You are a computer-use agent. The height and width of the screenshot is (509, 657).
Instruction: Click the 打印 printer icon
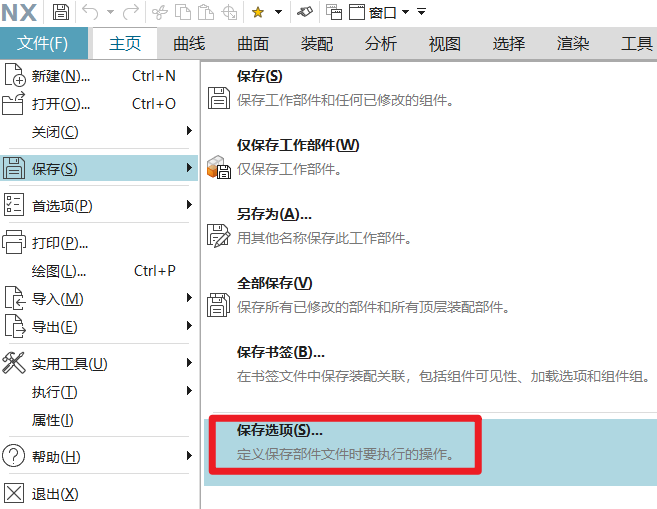[x=14, y=242]
